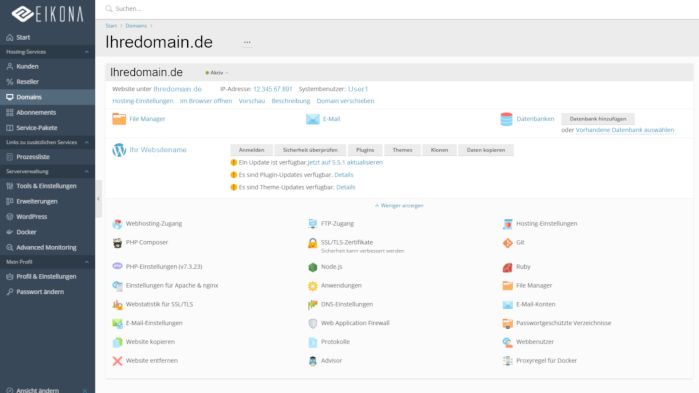The width and height of the screenshot is (699, 393).
Task: Open the PHP Composer icon
Action: (x=117, y=243)
